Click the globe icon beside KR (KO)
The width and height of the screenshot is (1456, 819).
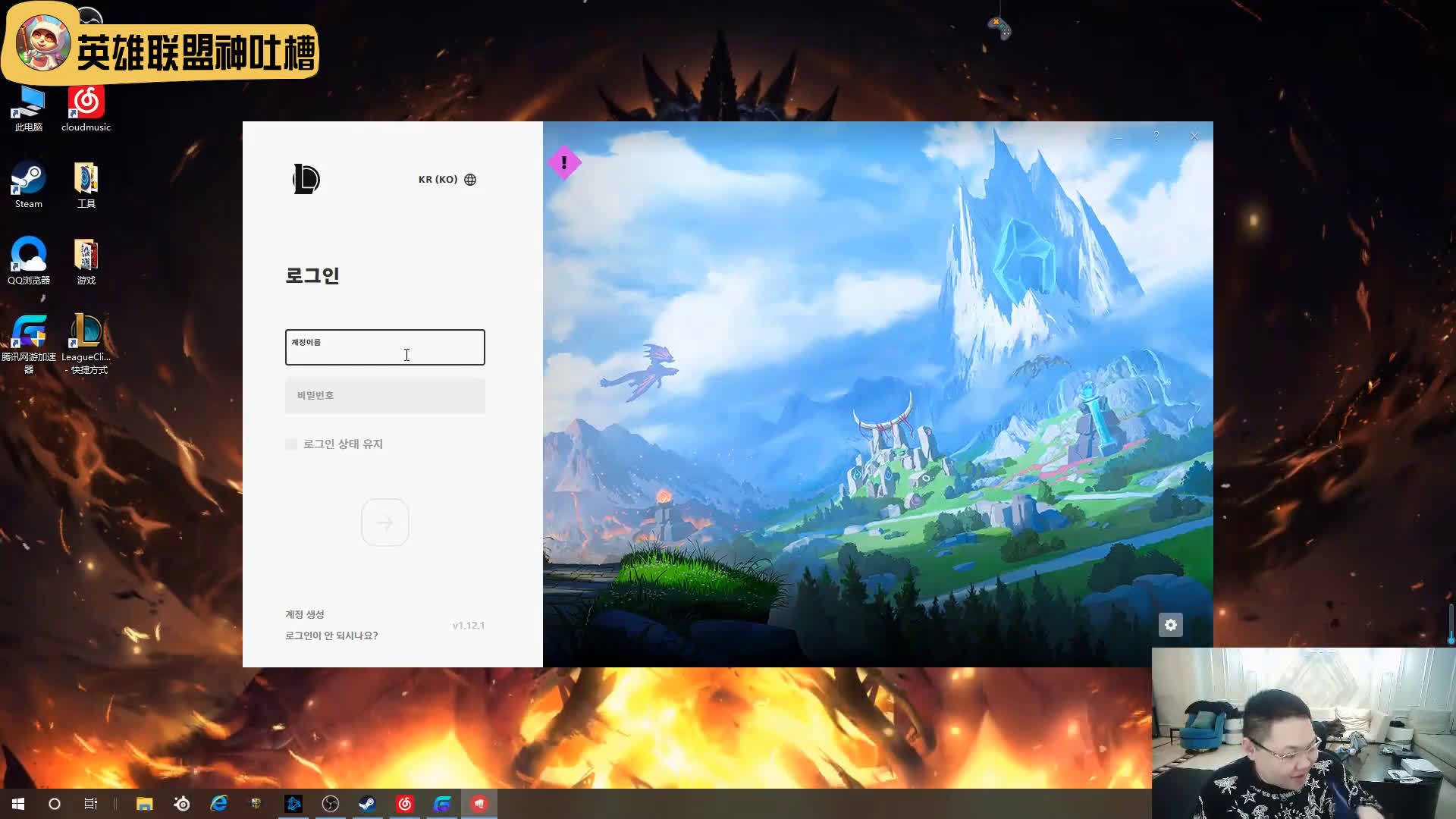click(470, 180)
